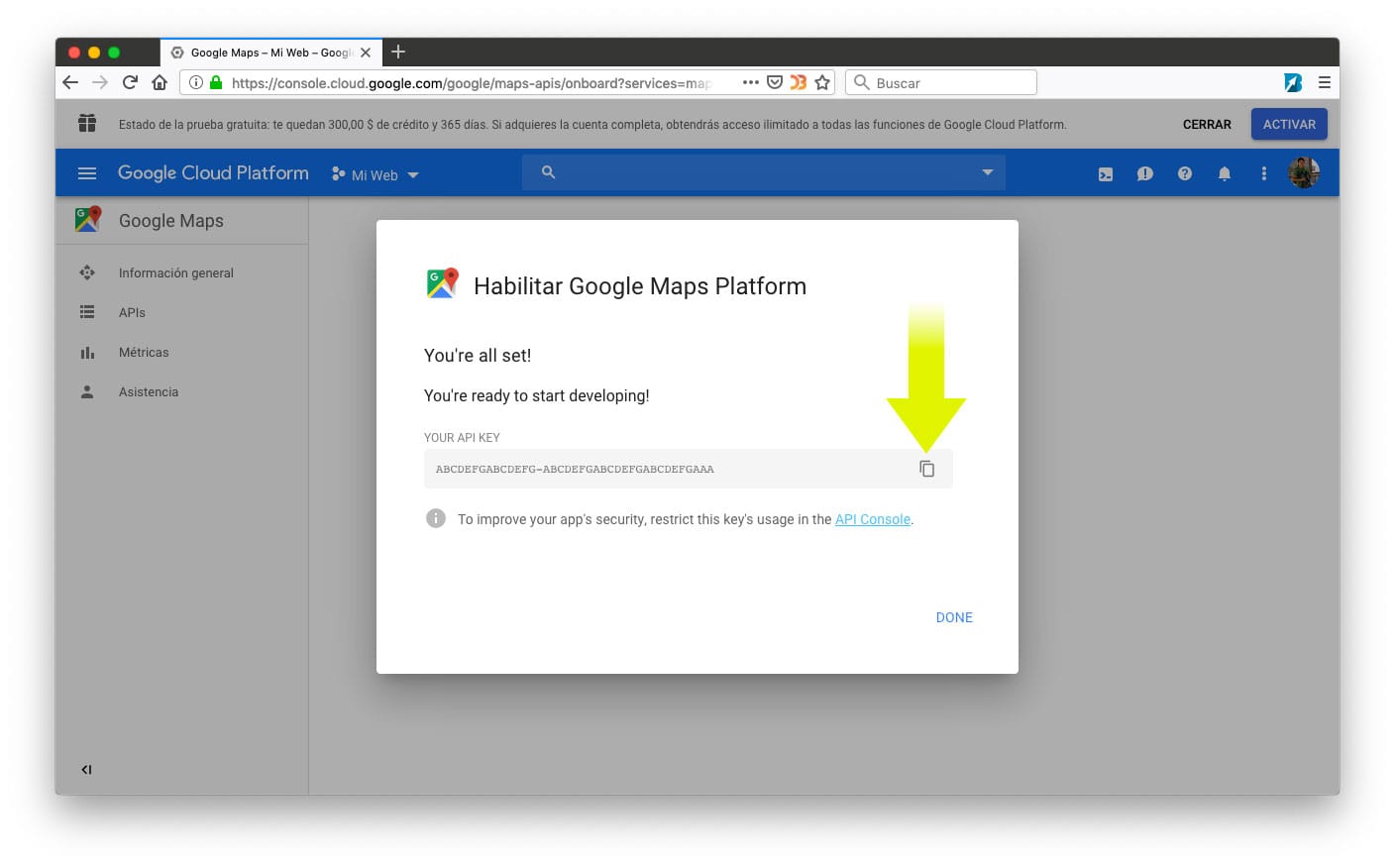
Task: Go forward in browser
Action: 100,82
